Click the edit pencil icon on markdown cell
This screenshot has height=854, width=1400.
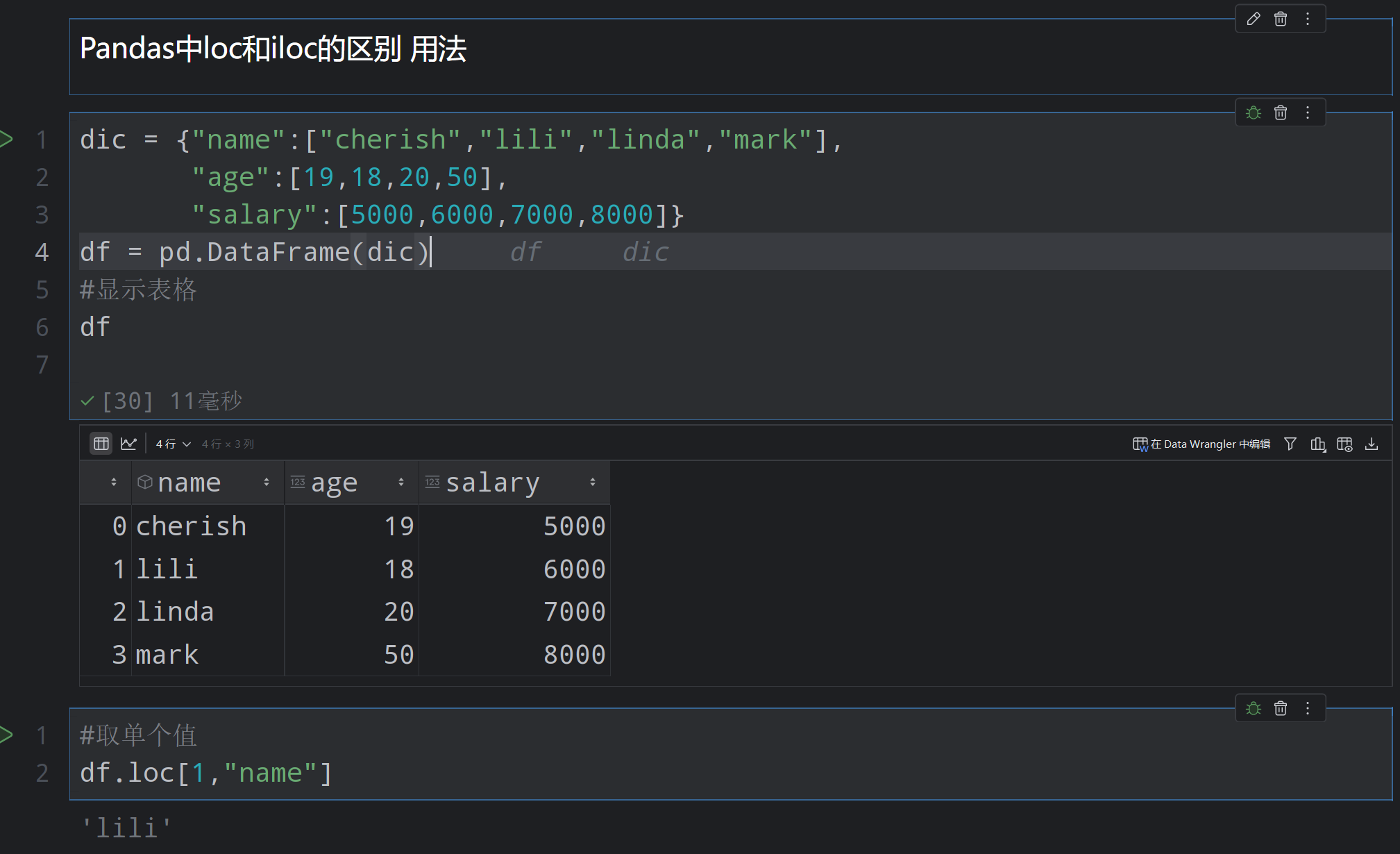click(x=1253, y=18)
